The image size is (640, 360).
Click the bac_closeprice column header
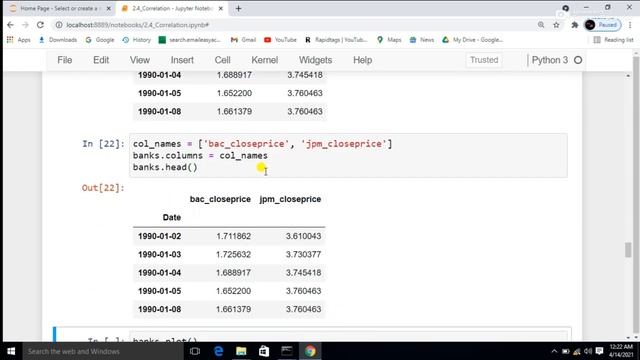pos(220,199)
